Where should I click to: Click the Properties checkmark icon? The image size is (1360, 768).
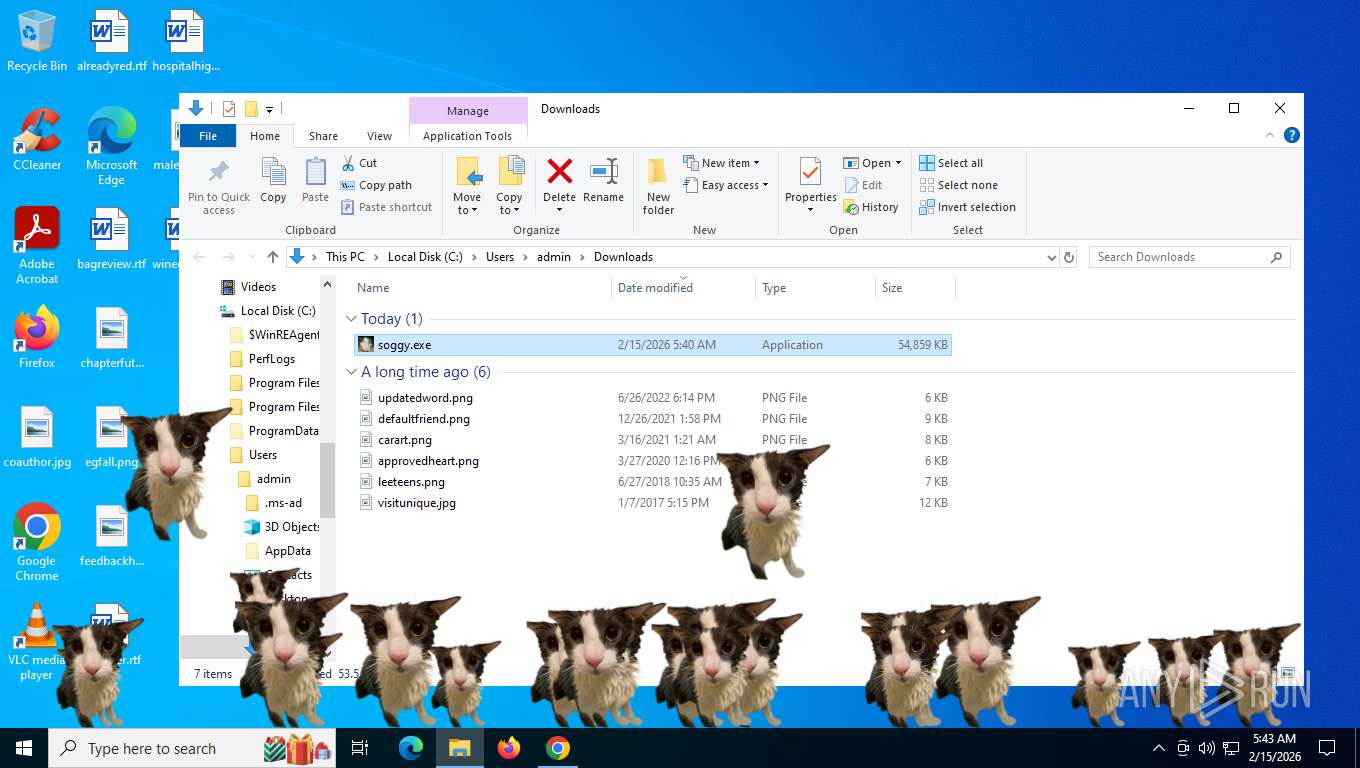(x=810, y=171)
